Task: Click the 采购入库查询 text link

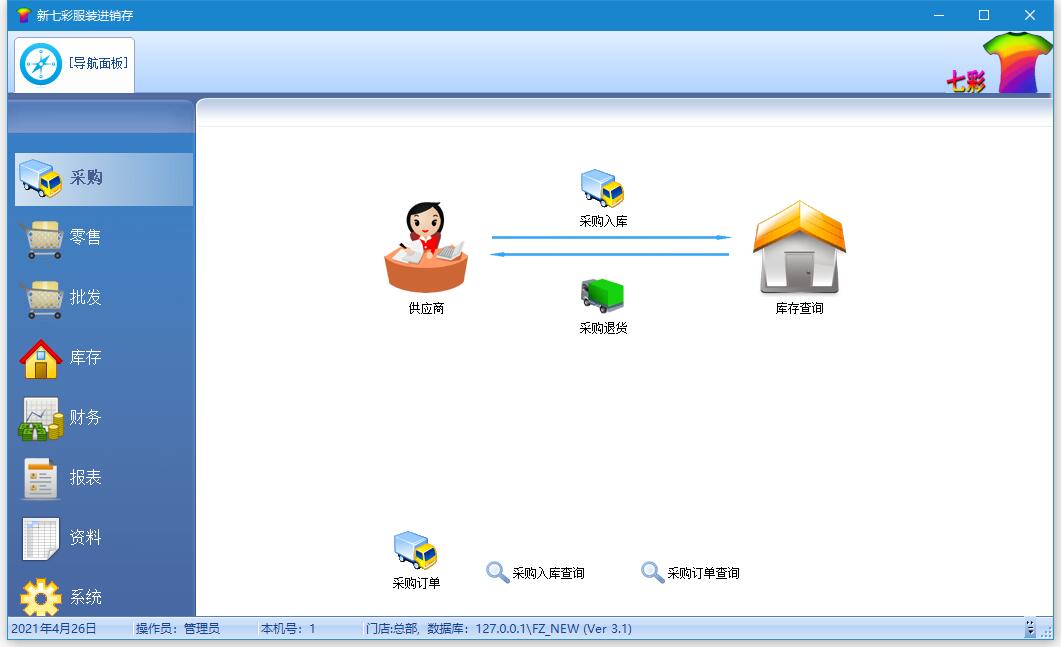Action: pyautogui.click(x=548, y=573)
